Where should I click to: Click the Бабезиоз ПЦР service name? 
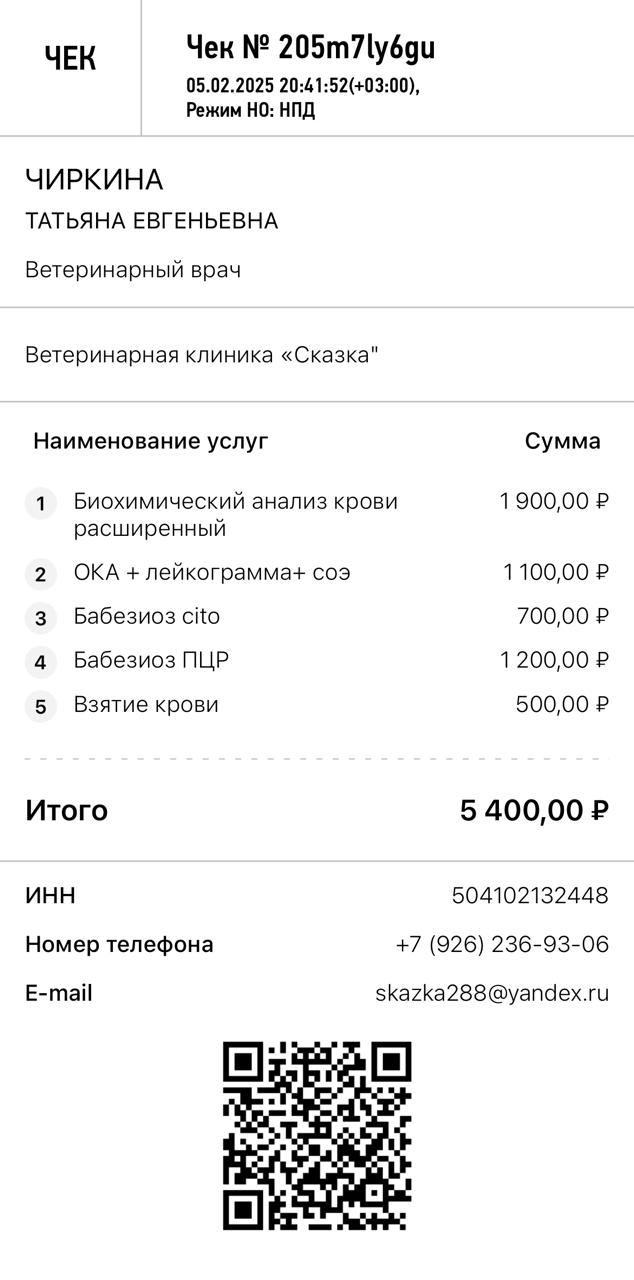(151, 660)
